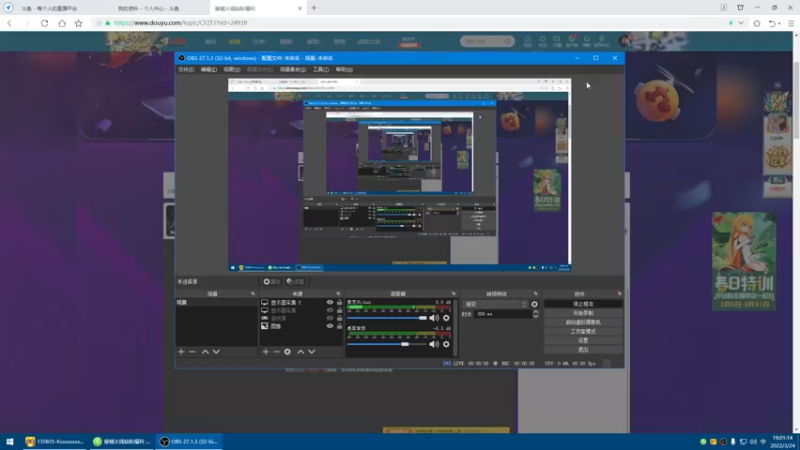This screenshot has width=800, height=450.
Task: Open the 编辑 menu in OBS
Action: [209, 69]
